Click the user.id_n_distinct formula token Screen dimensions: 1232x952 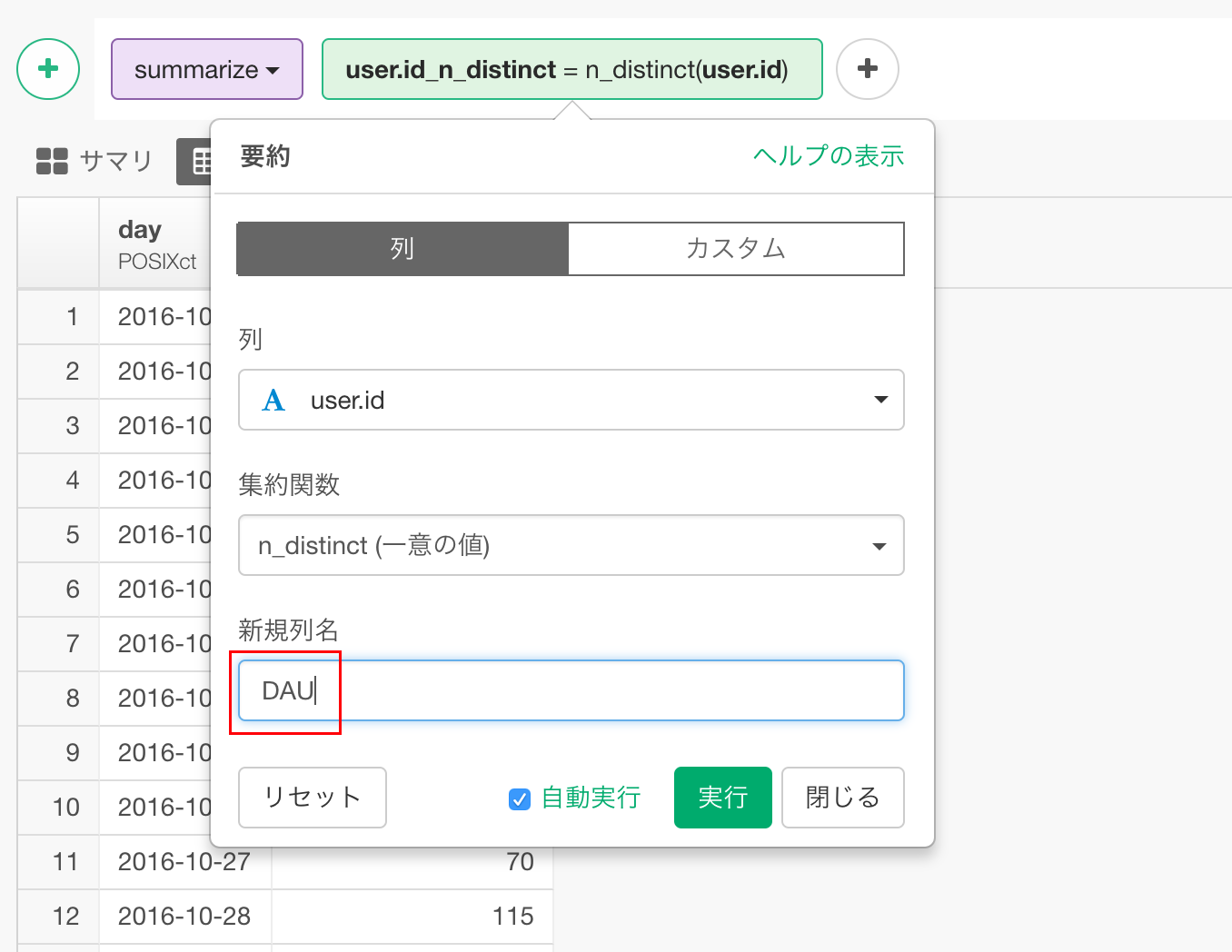(x=572, y=69)
